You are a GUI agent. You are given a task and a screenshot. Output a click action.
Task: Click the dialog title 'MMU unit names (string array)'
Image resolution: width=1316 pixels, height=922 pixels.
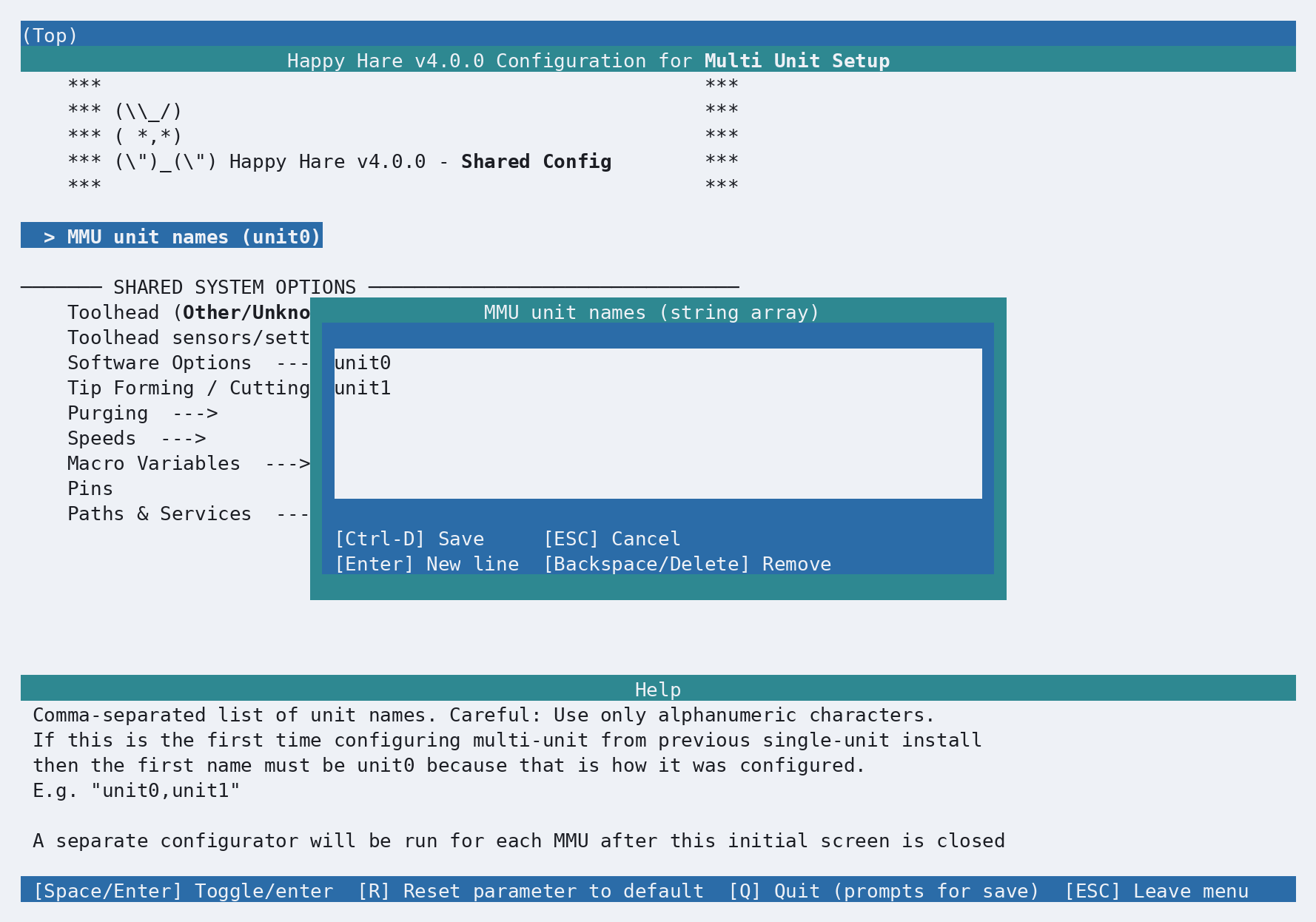[x=652, y=312]
